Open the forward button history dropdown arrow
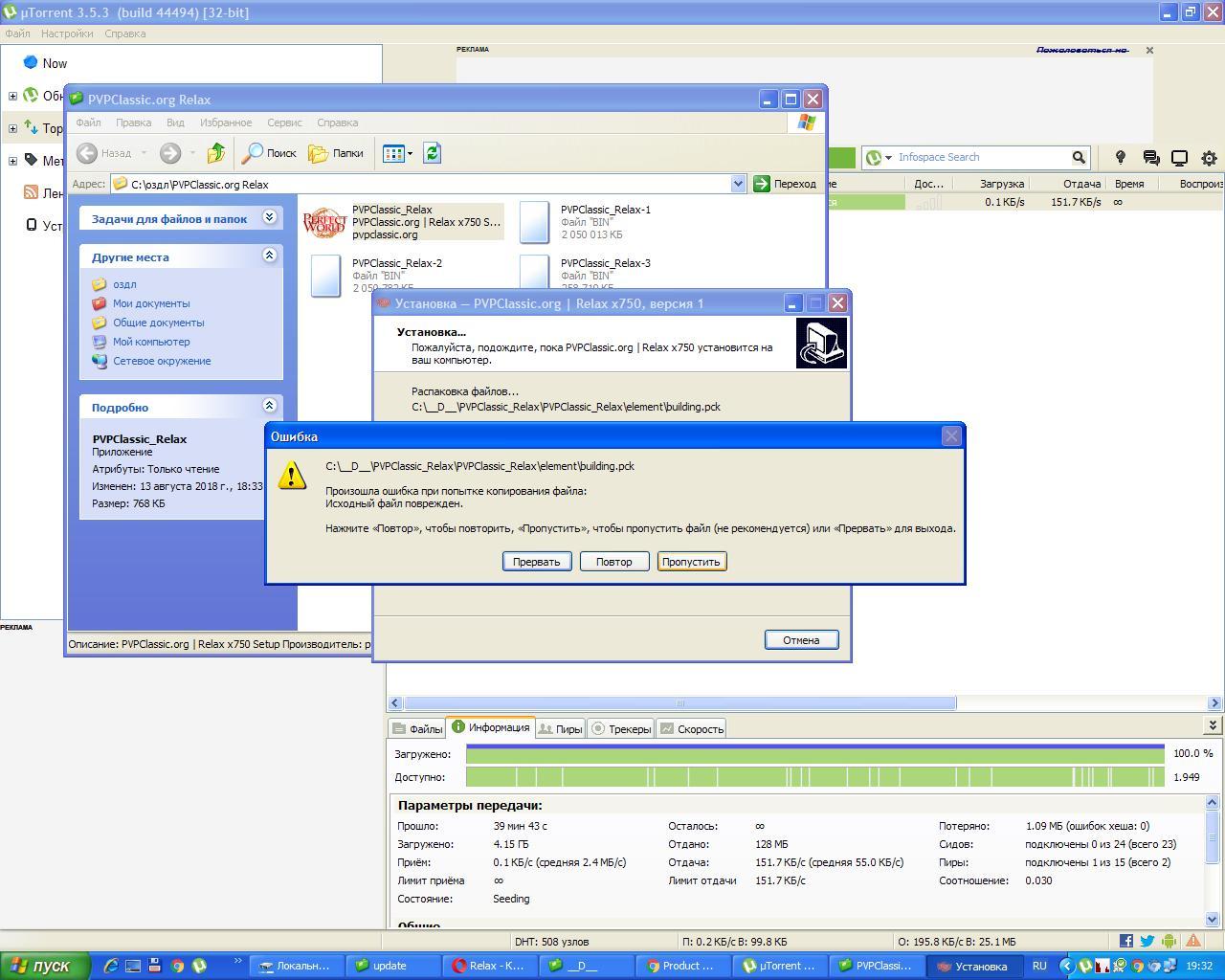Image resolution: width=1225 pixels, height=980 pixels. [x=192, y=153]
